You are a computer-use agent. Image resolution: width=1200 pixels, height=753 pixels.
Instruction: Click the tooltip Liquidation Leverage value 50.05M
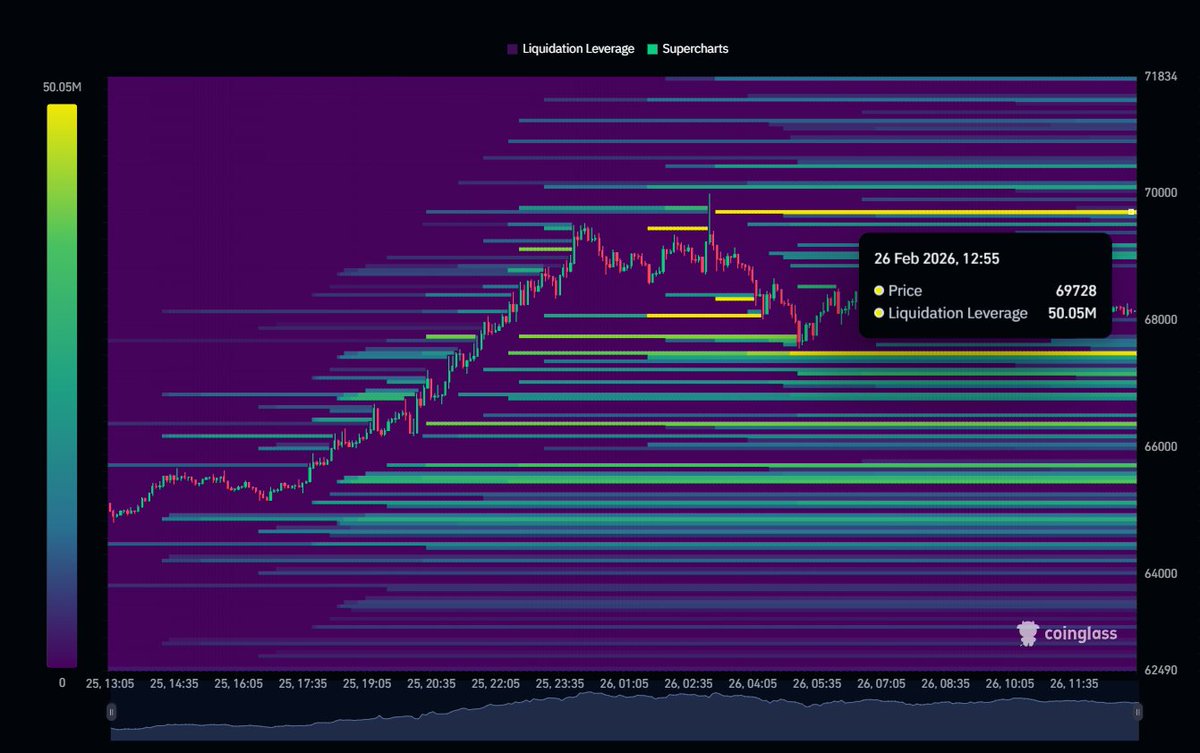click(x=1071, y=313)
